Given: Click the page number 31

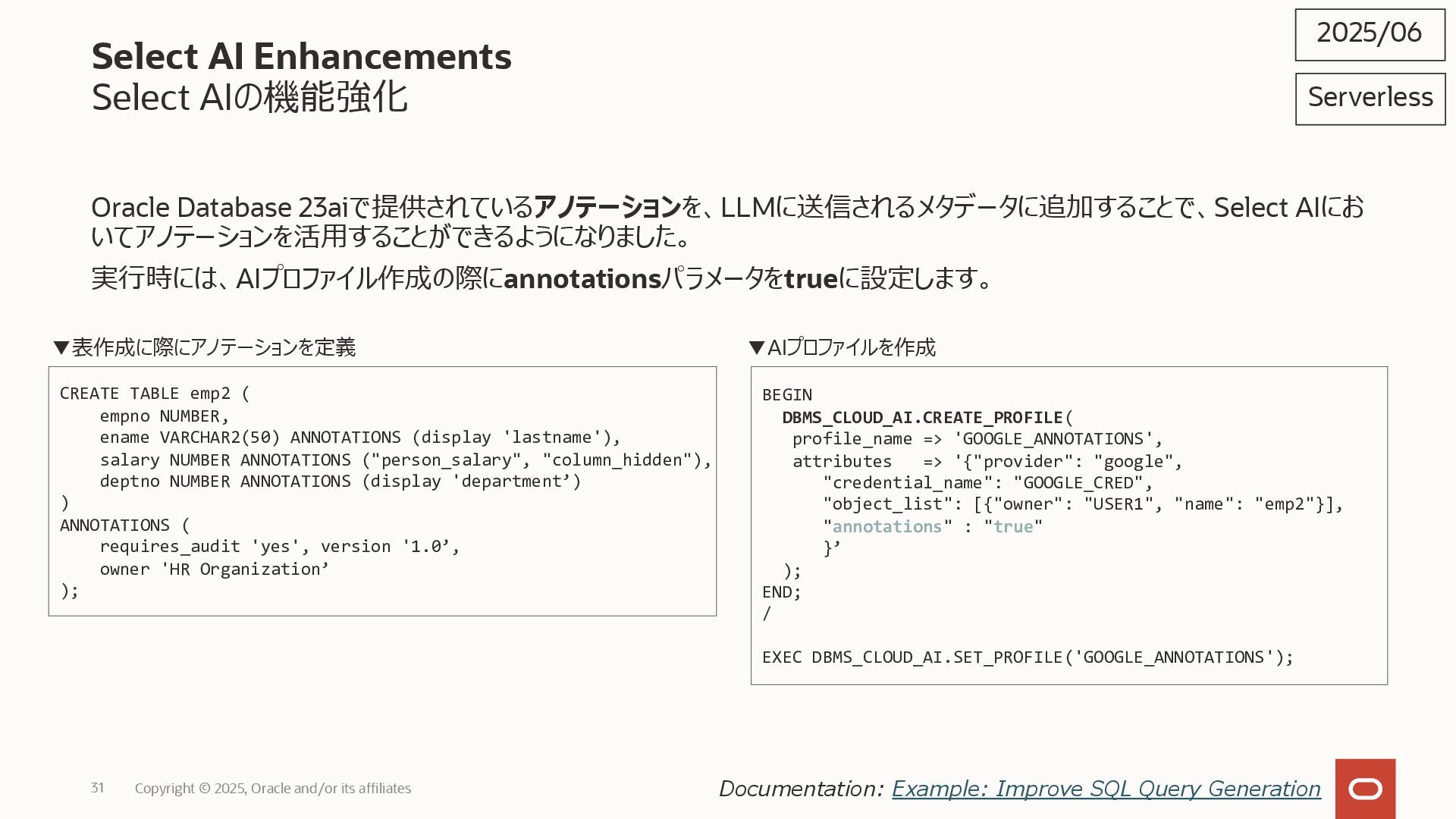Looking at the screenshot, I should tap(97, 788).
